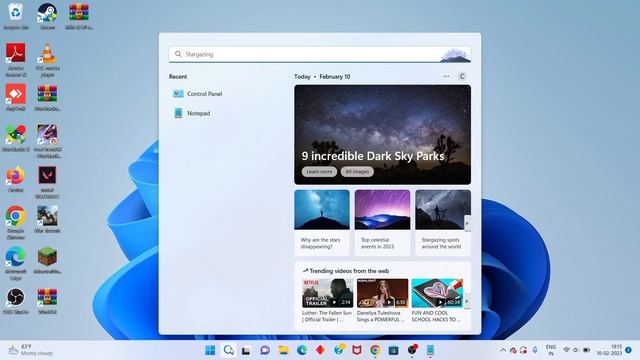
Task: Show next trending videos with the arrow
Action: (x=467, y=301)
